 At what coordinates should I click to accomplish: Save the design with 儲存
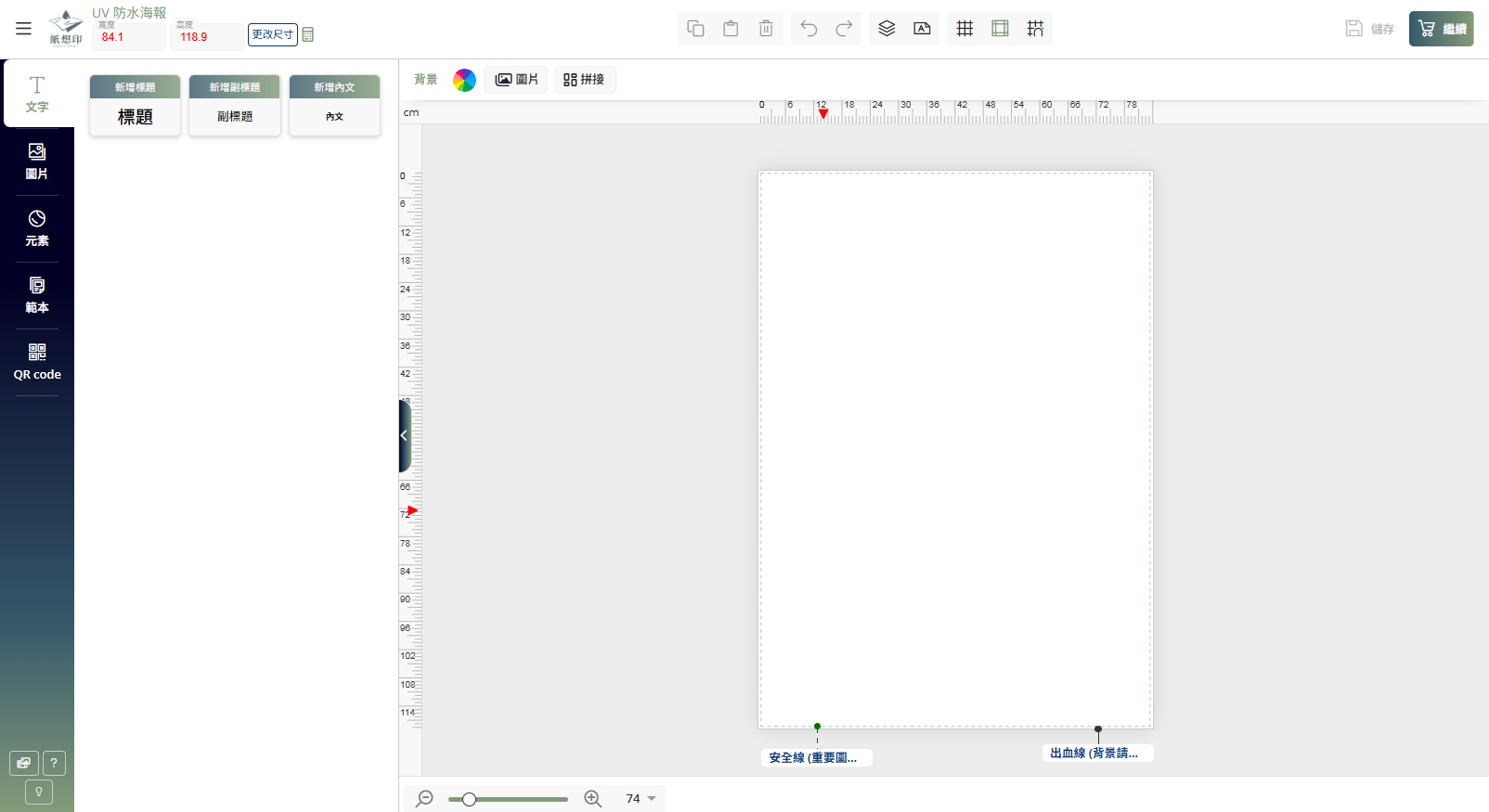coord(1370,29)
